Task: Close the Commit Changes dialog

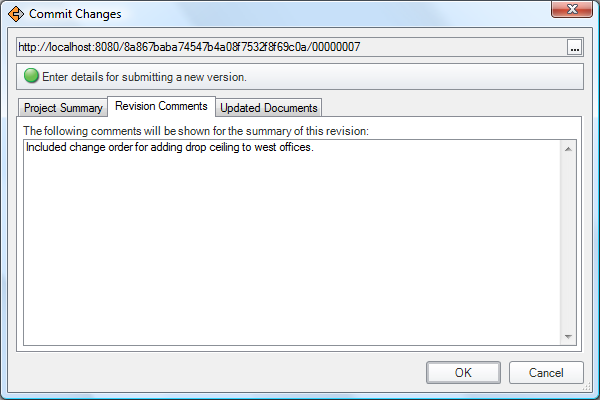Action: tap(572, 9)
